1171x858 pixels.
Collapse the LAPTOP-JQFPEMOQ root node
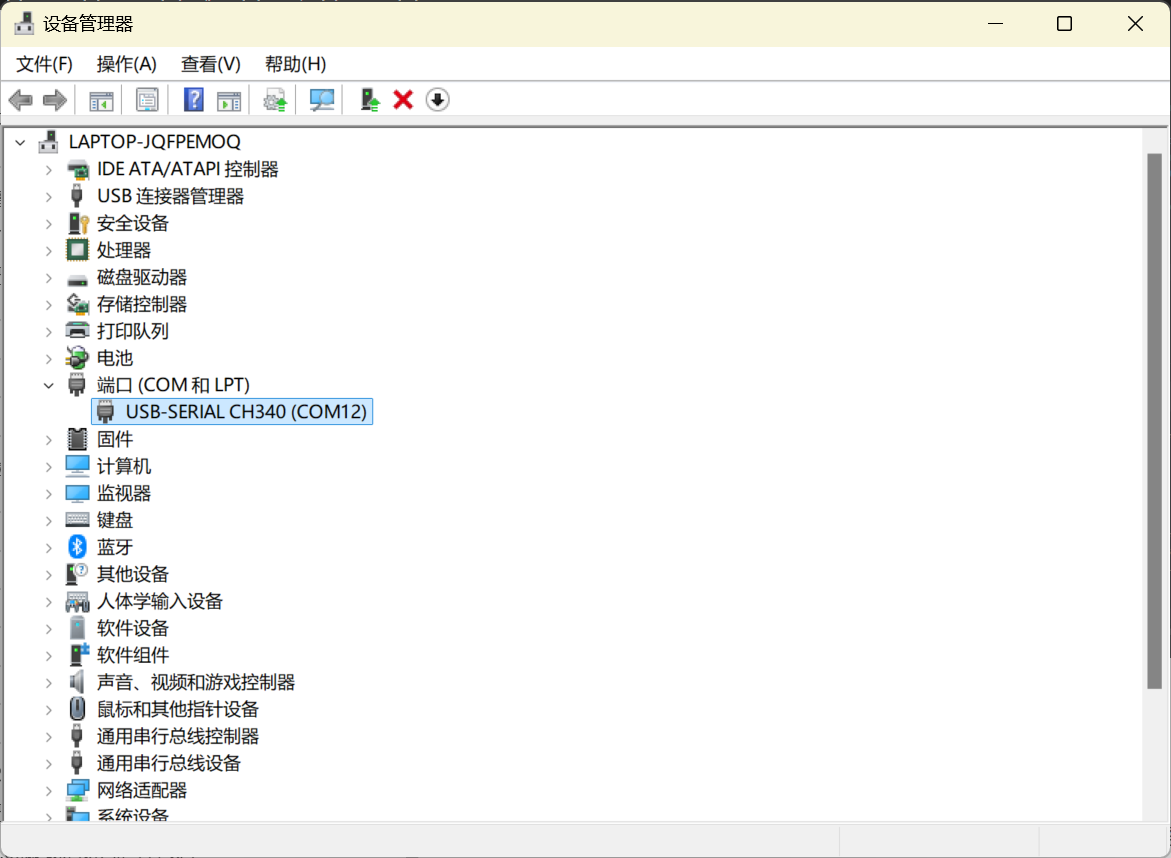pyautogui.click(x=20, y=142)
